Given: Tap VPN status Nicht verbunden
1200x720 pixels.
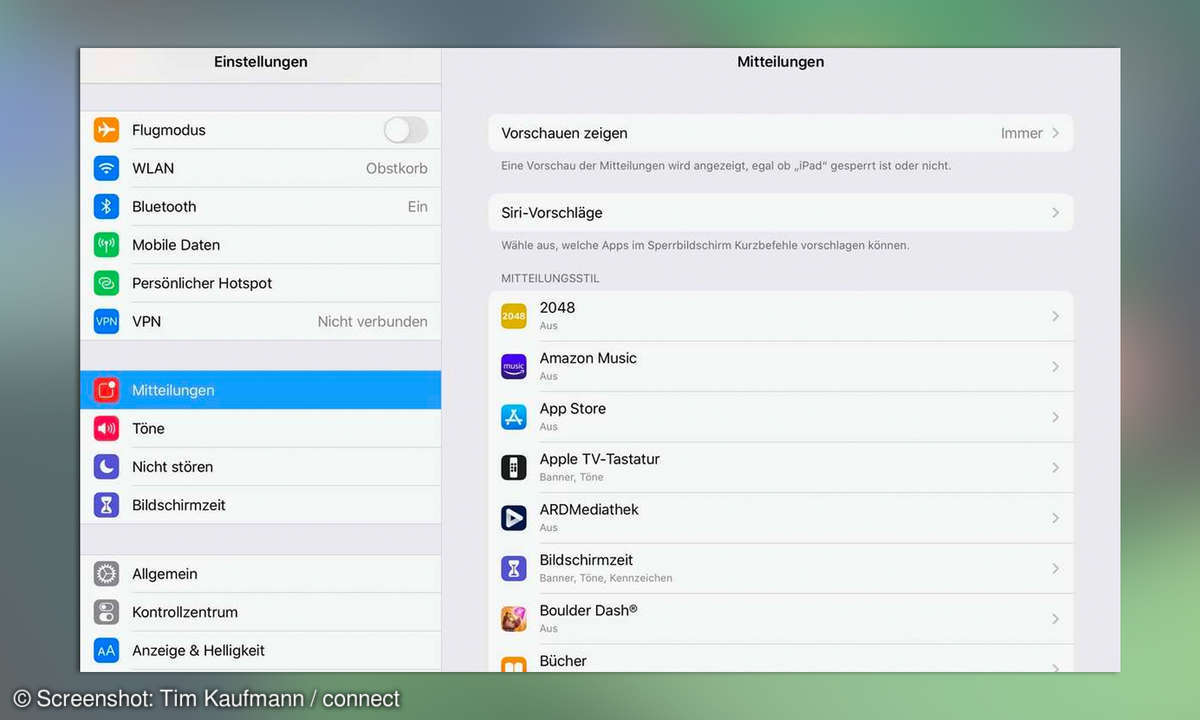Looking at the screenshot, I should click(x=372, y=321).
